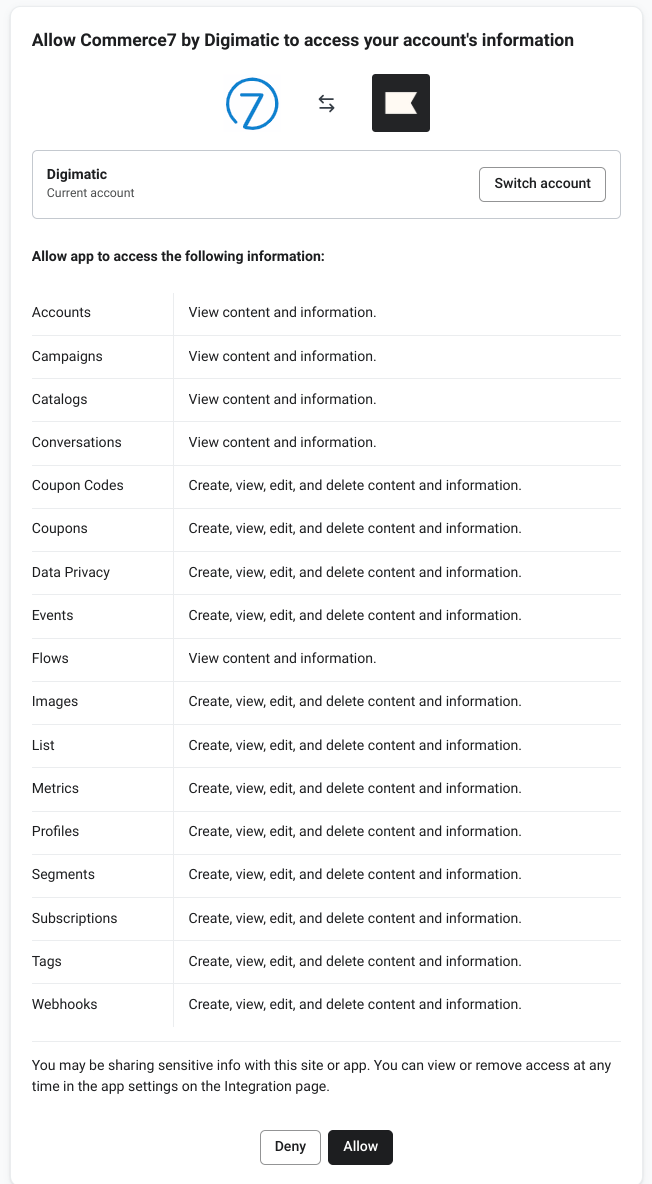
Task: Click the Digimatic current account name
Action: [x=77, y=175]
